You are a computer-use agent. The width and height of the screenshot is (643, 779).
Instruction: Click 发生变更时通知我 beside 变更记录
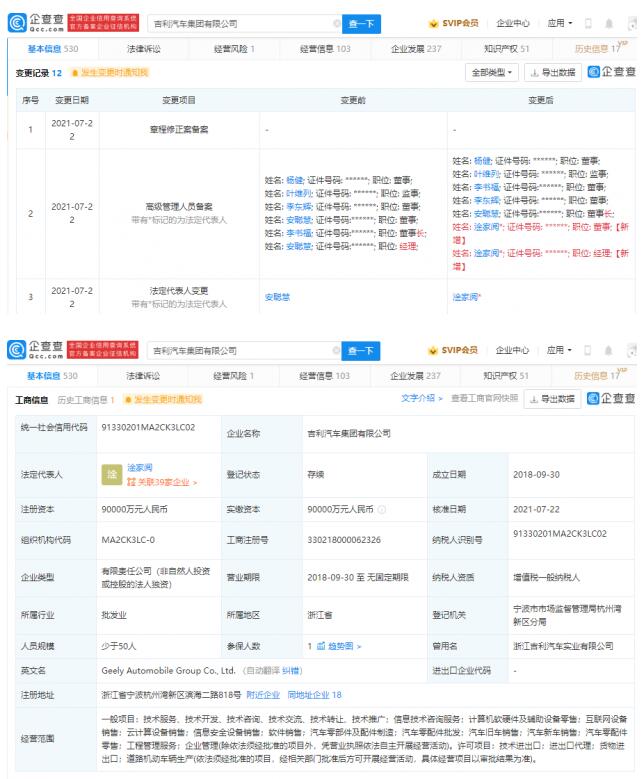(110, 73)
